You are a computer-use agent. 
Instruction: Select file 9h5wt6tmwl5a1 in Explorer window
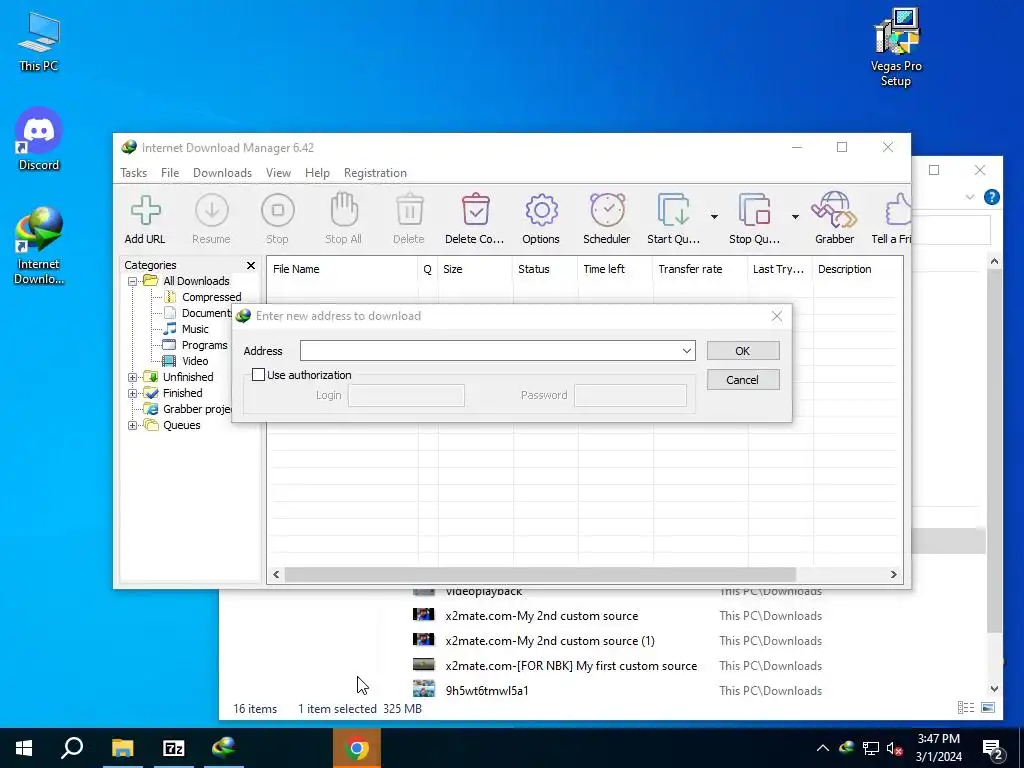487,691
